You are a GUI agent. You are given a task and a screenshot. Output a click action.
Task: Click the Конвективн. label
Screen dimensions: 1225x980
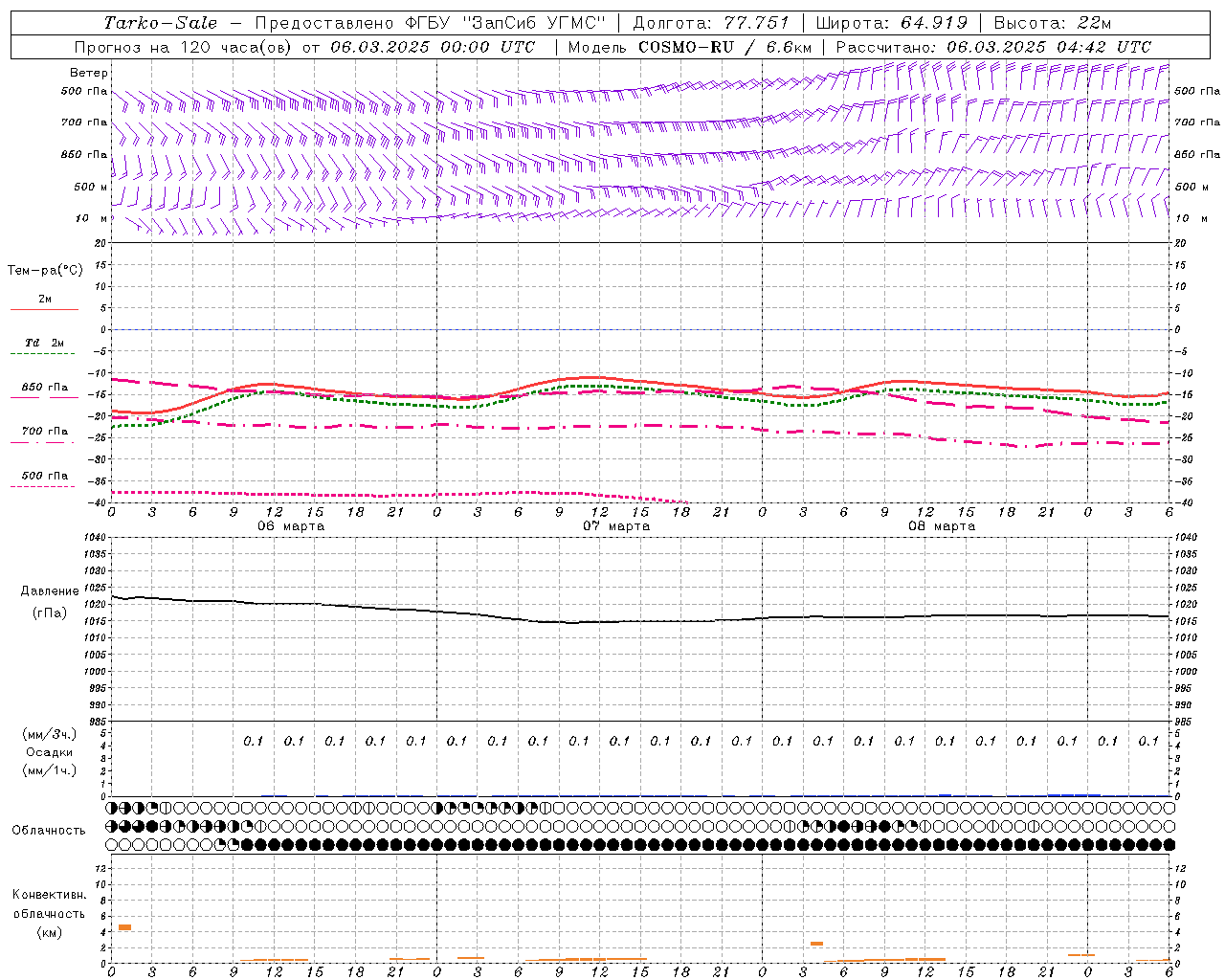click(50, 895)
